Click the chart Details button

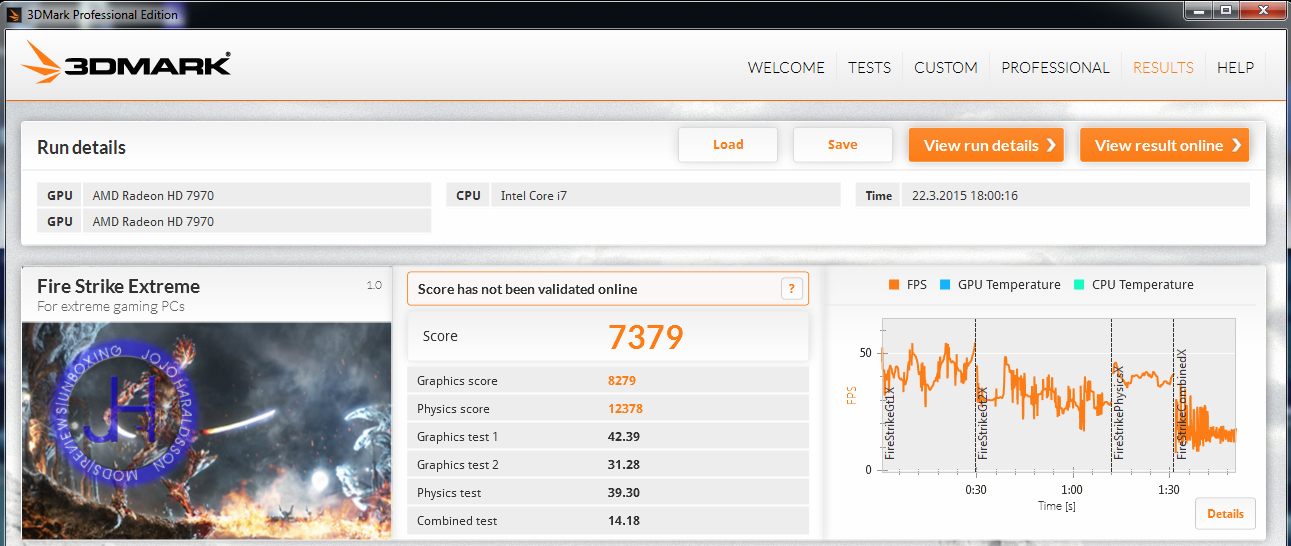point(1225,514)
